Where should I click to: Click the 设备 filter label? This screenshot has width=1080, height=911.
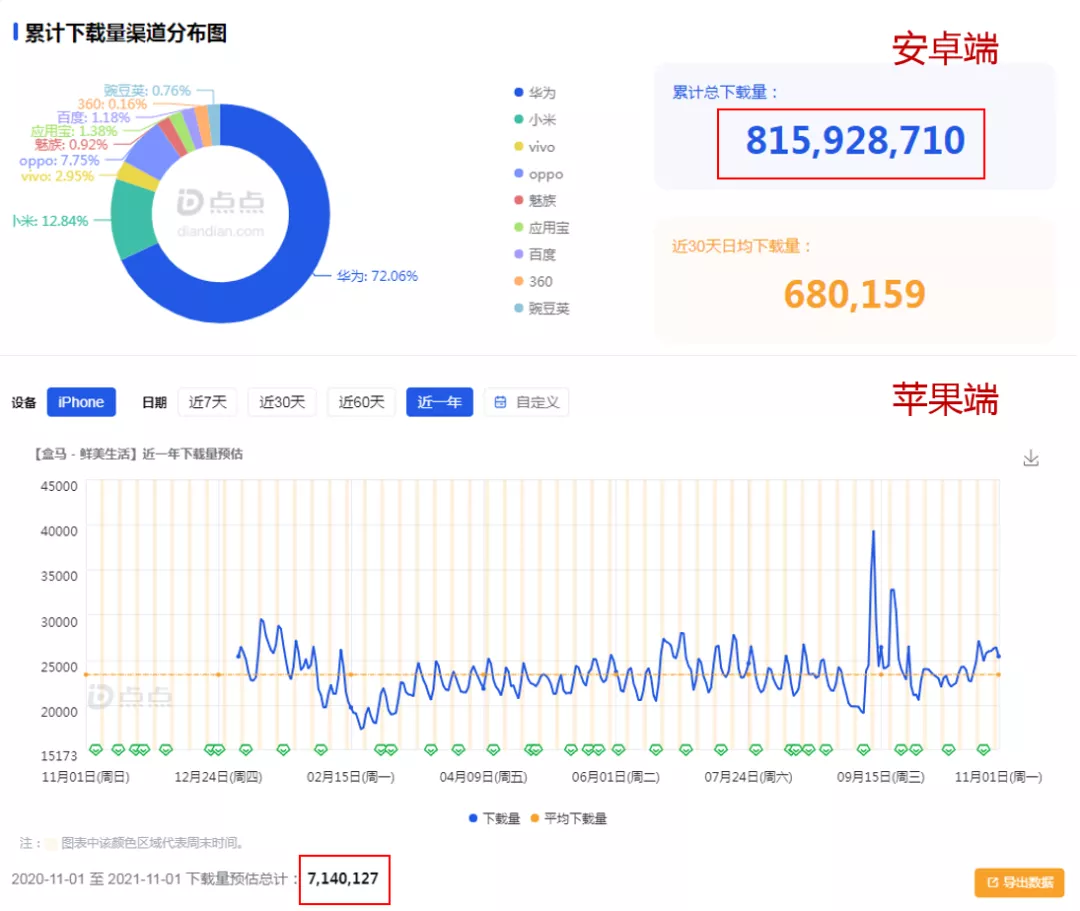point(24,402)
